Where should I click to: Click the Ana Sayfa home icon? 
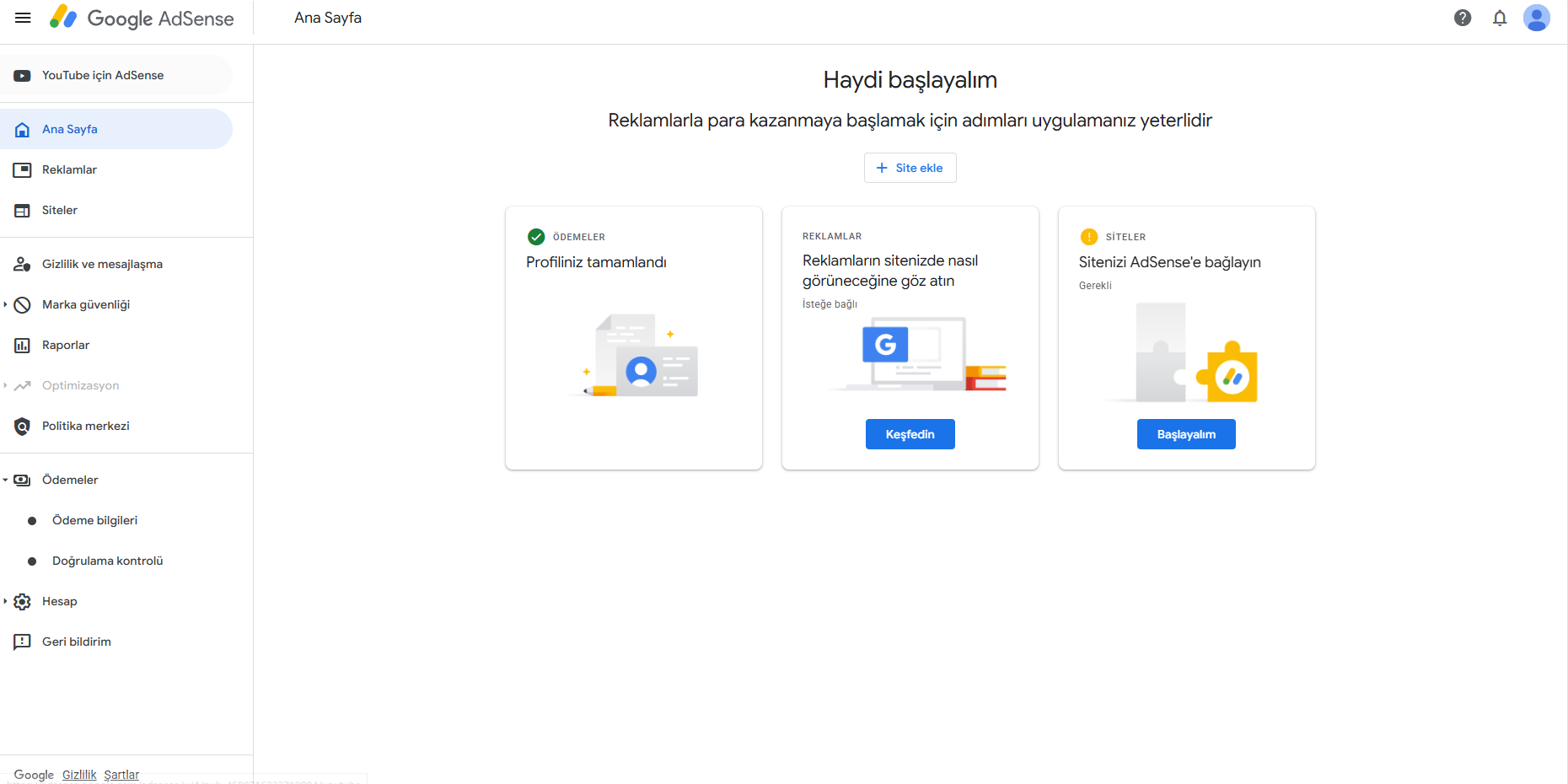tap(23, 130)
